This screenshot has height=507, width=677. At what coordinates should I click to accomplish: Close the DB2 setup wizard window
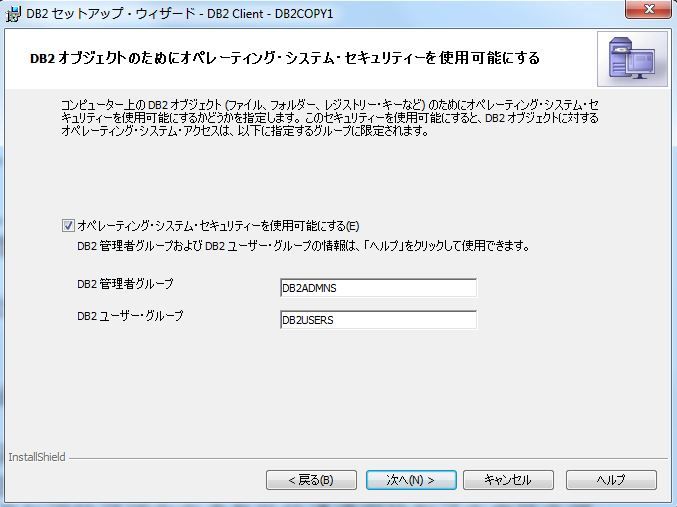click(x=648, y=10)
